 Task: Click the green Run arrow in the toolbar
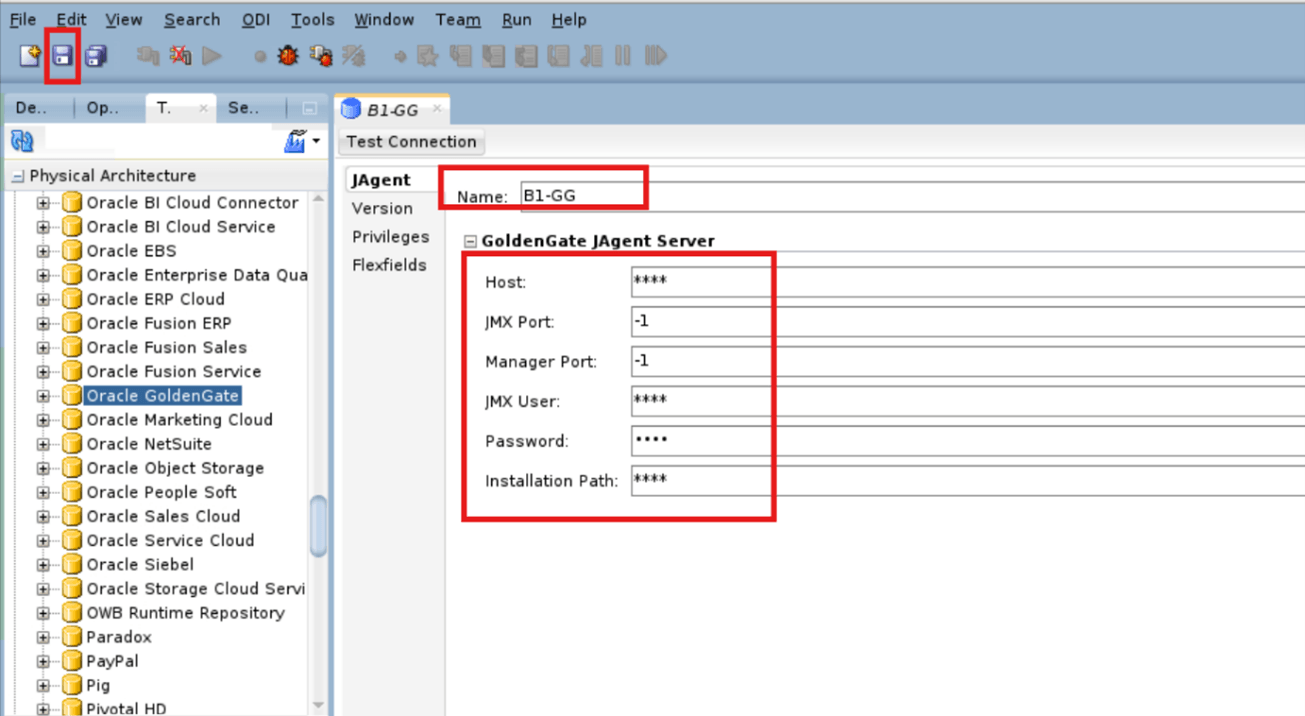coord(211,56)
